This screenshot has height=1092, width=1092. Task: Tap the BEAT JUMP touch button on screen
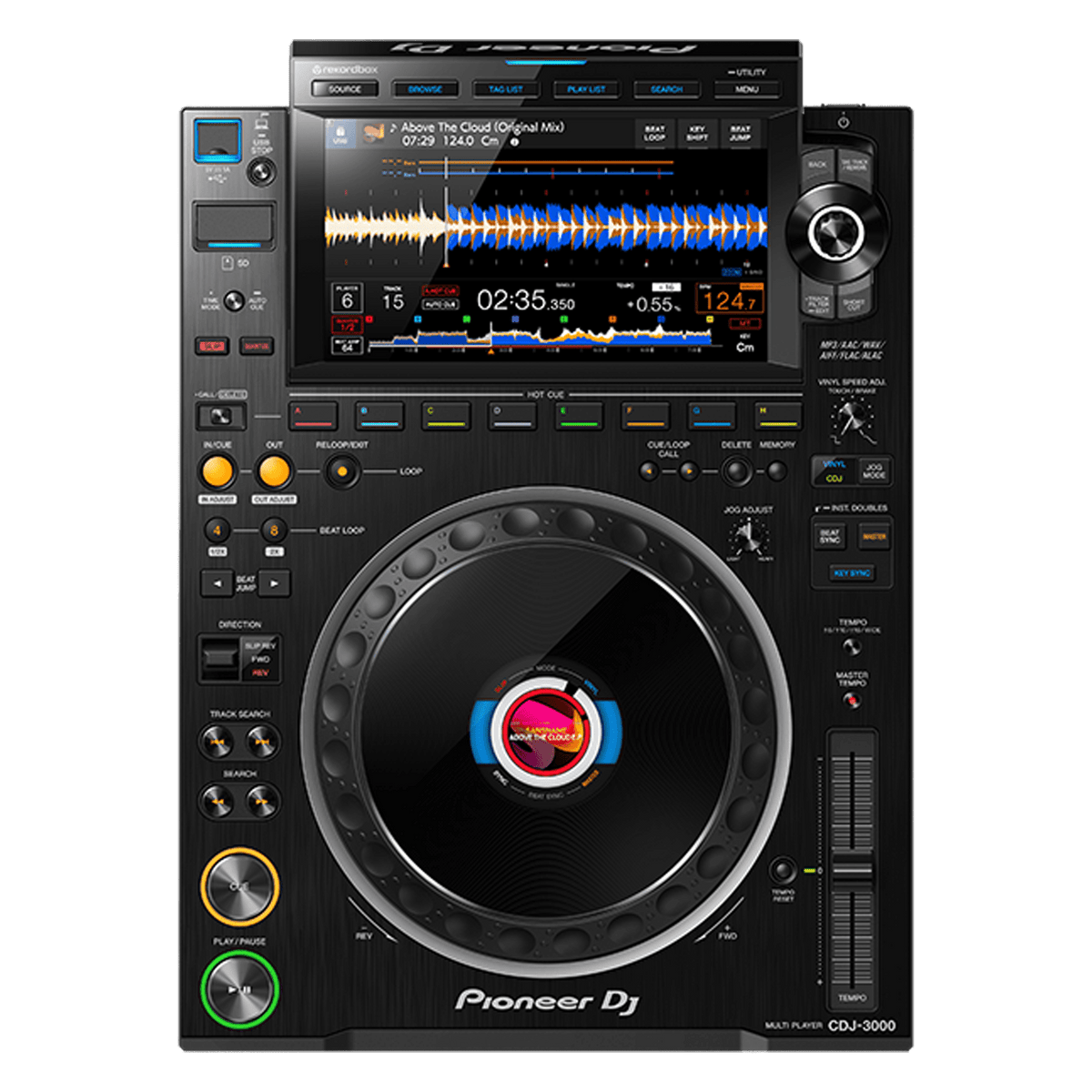coord(740,133)
